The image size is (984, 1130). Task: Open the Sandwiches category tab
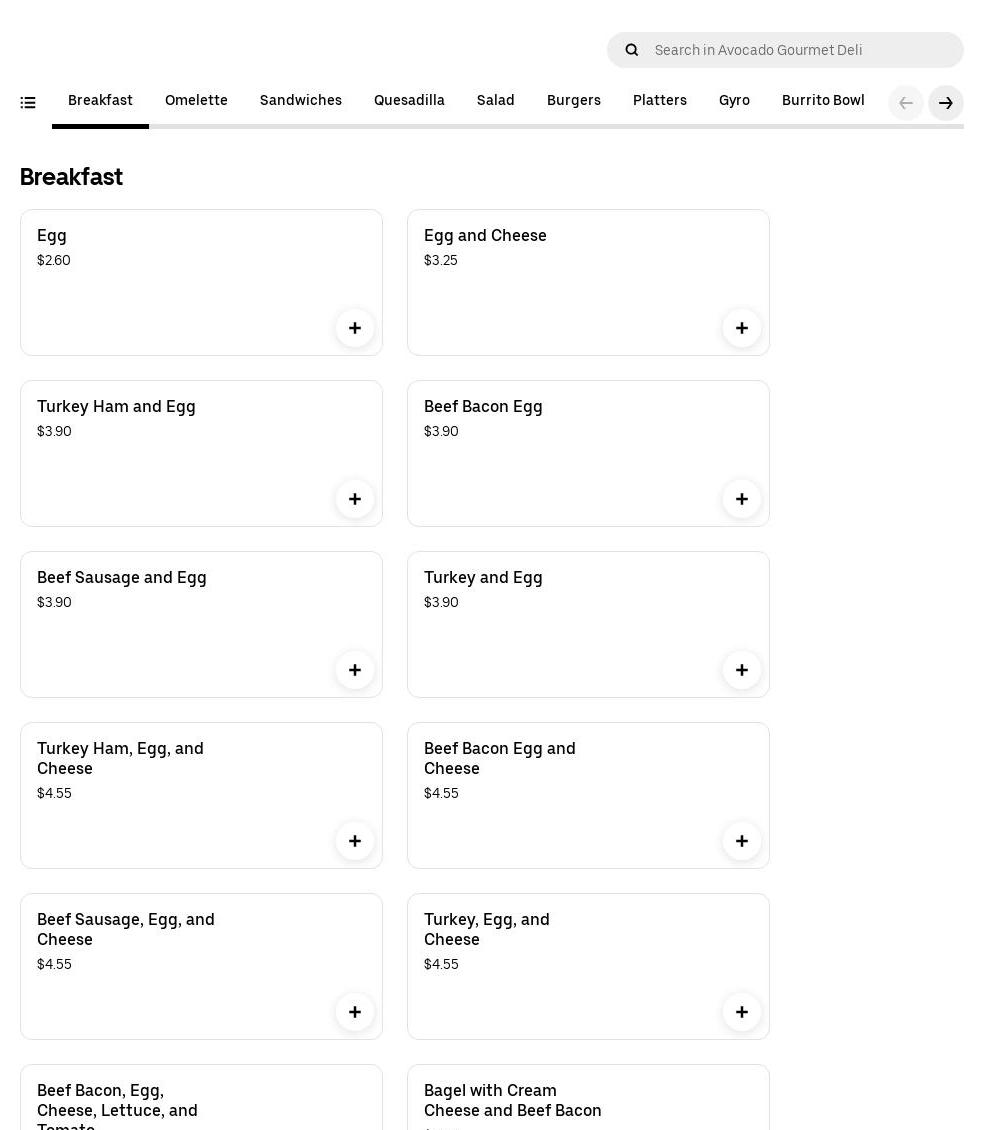pyautogui.click(x=301, y=100)
